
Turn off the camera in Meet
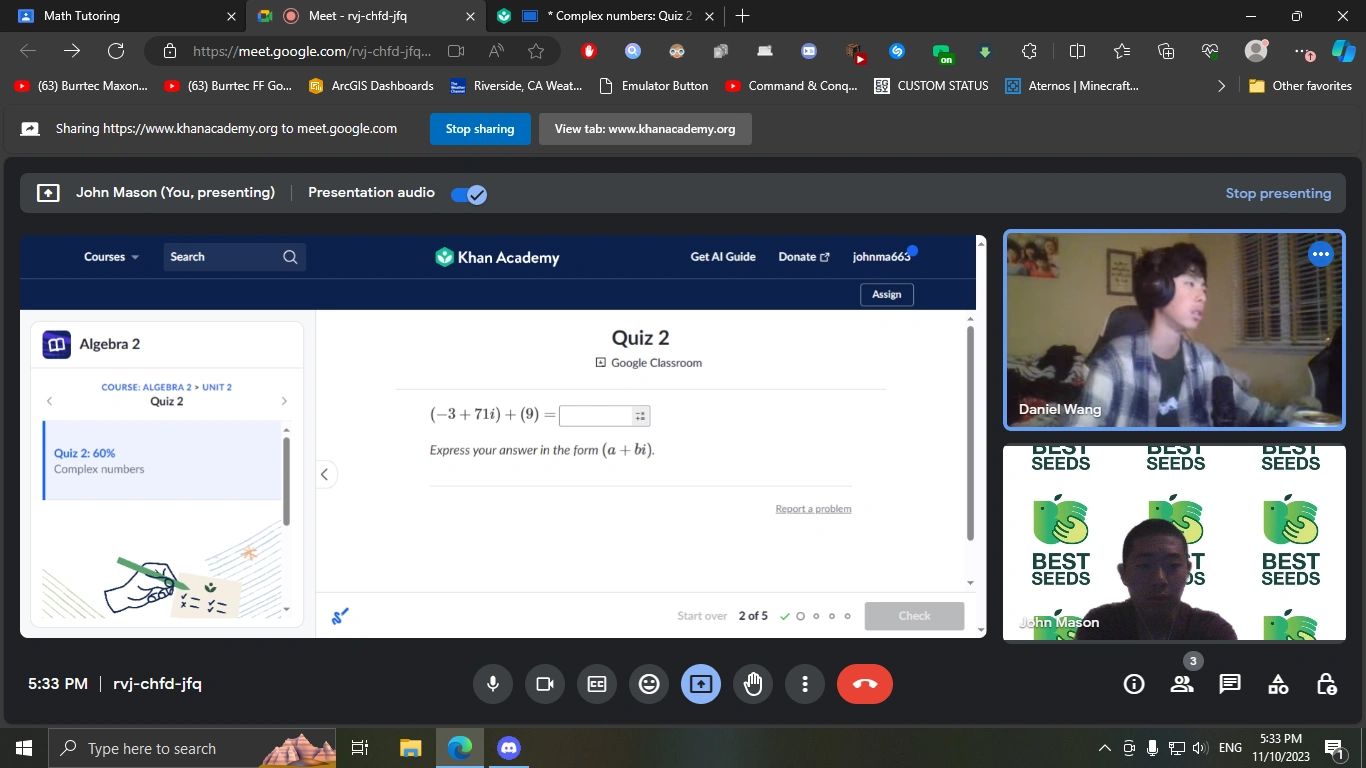pos(545,684)
